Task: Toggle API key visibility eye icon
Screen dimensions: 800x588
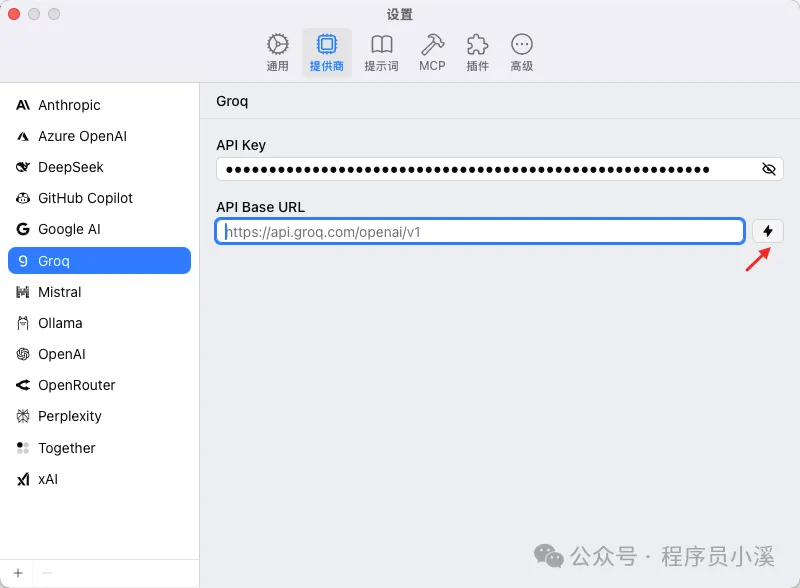Action: point(768,169)
